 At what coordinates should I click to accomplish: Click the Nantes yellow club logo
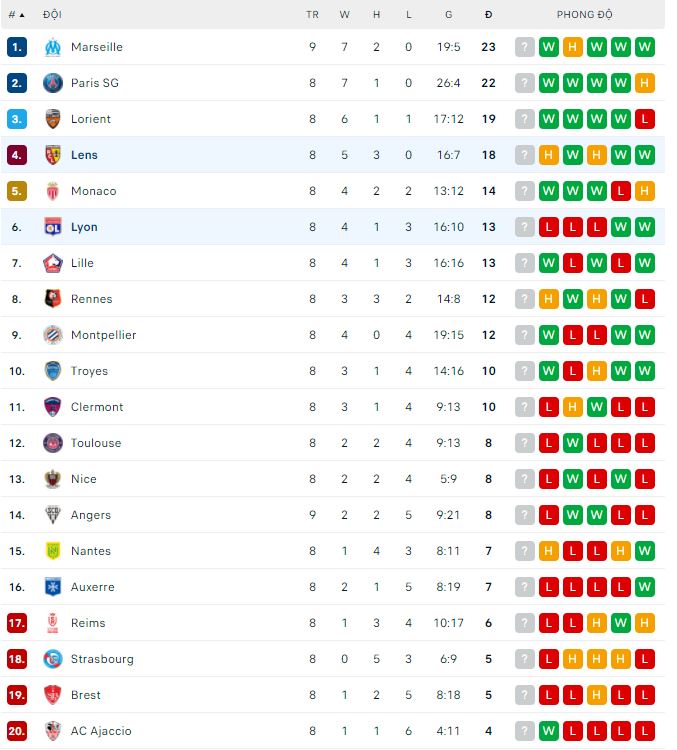53,551
